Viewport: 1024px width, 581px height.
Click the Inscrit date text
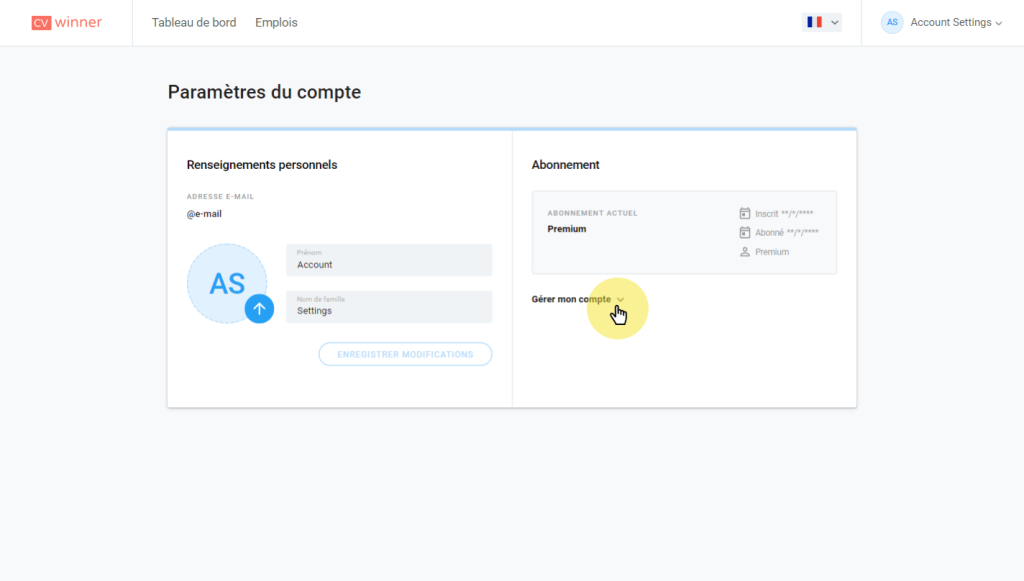click(x=784, y=213)
